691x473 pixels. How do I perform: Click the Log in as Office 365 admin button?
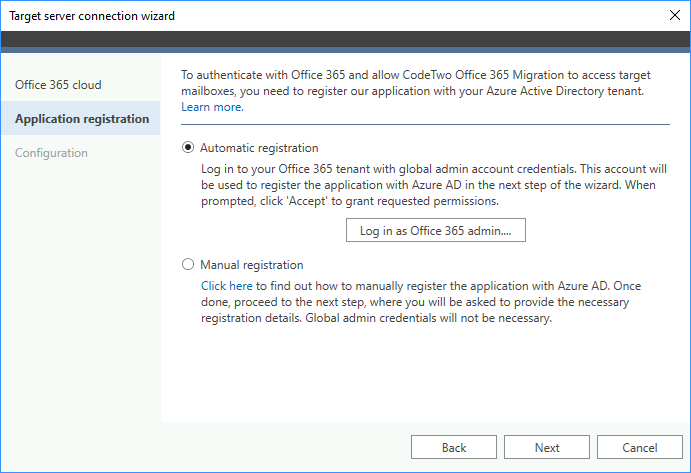(x=435, y=230)
